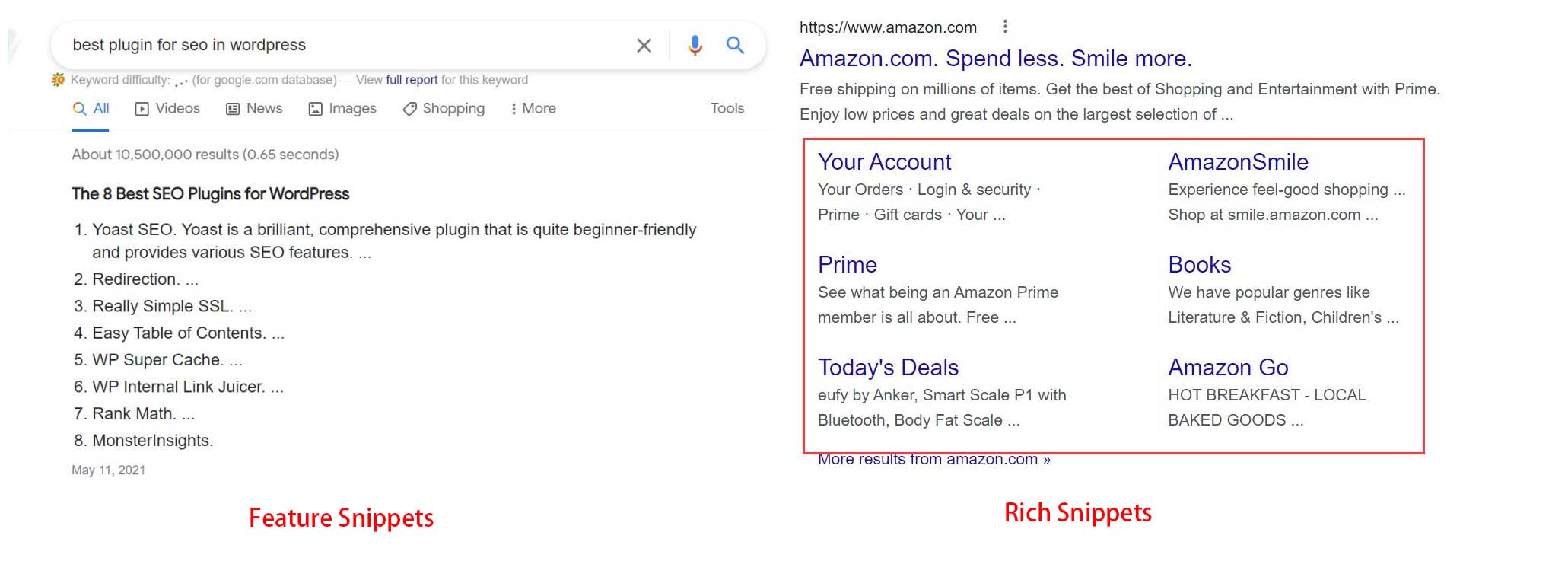Click the keyword difficulty badge icon
Viewport: 1568px width, 561px height.
point(59,78)
